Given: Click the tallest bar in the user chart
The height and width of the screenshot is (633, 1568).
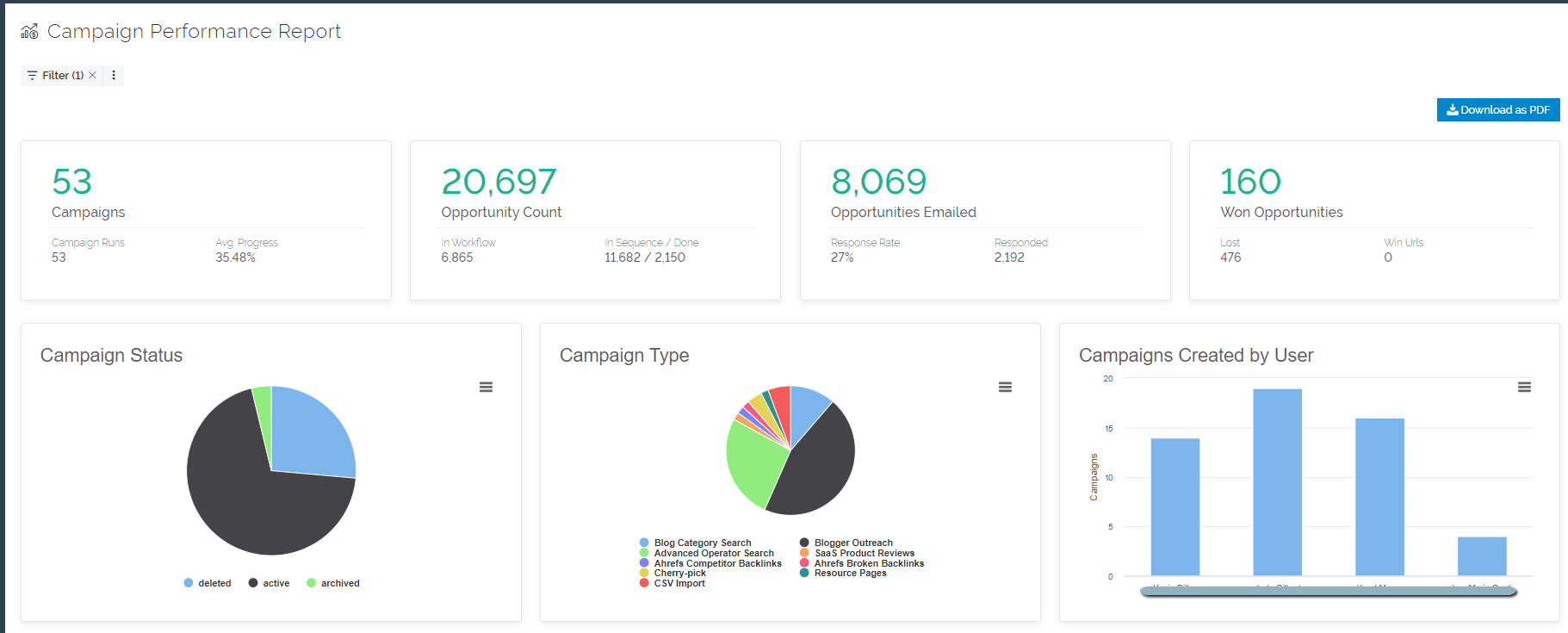Looking at the screenshot, I should (1277, 482).
